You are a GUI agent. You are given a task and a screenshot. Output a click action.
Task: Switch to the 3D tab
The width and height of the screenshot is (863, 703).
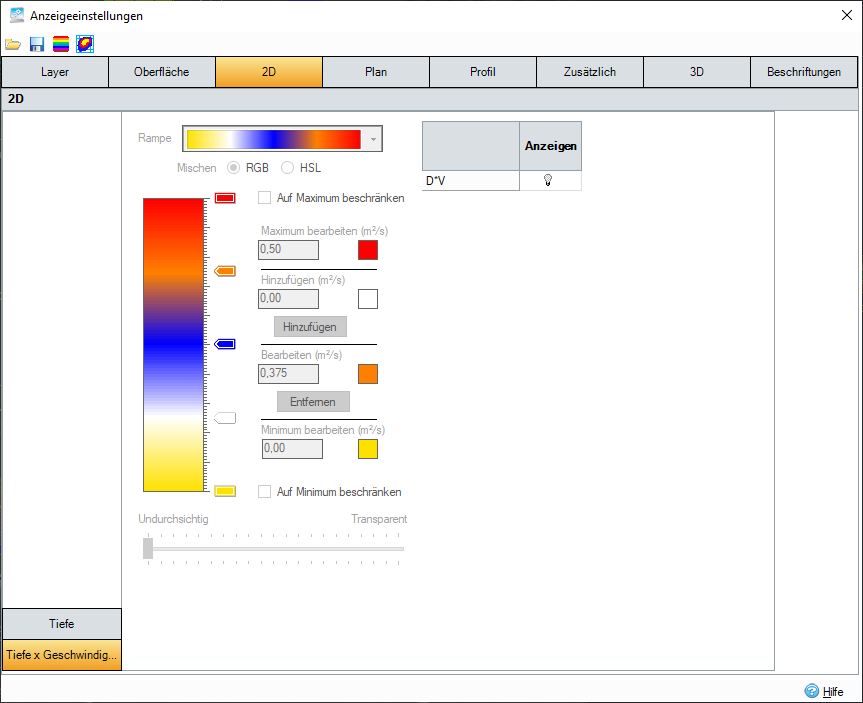click(x=697, y=72)
